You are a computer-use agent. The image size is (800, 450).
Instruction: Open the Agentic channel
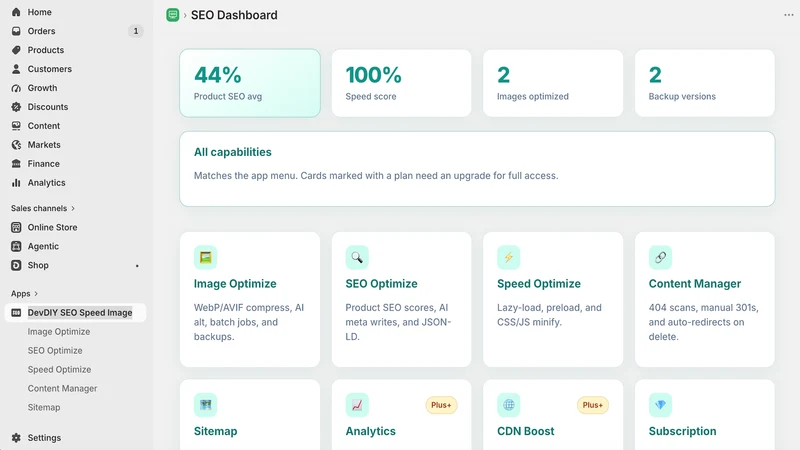[x=43, y=246]
